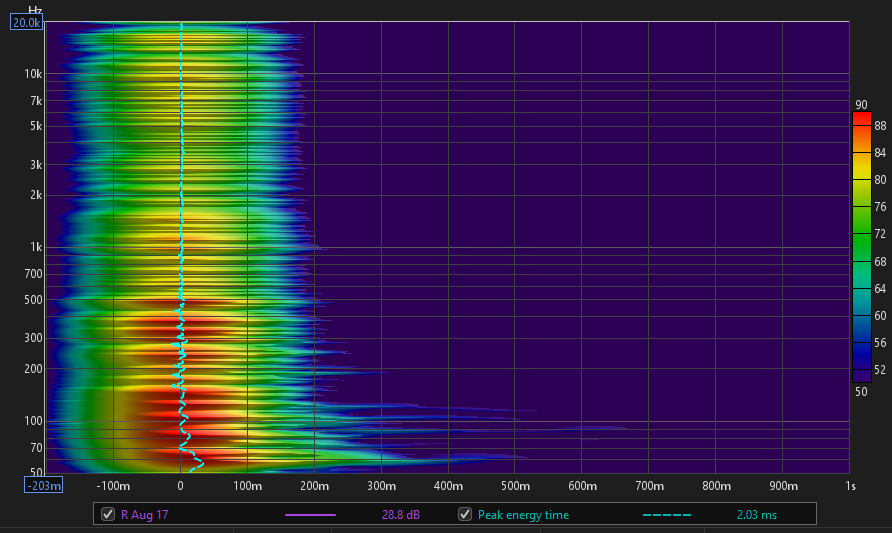Click the 50 bottom label of color scale
This screenshot has height=533, width=892.
point(861,391)
